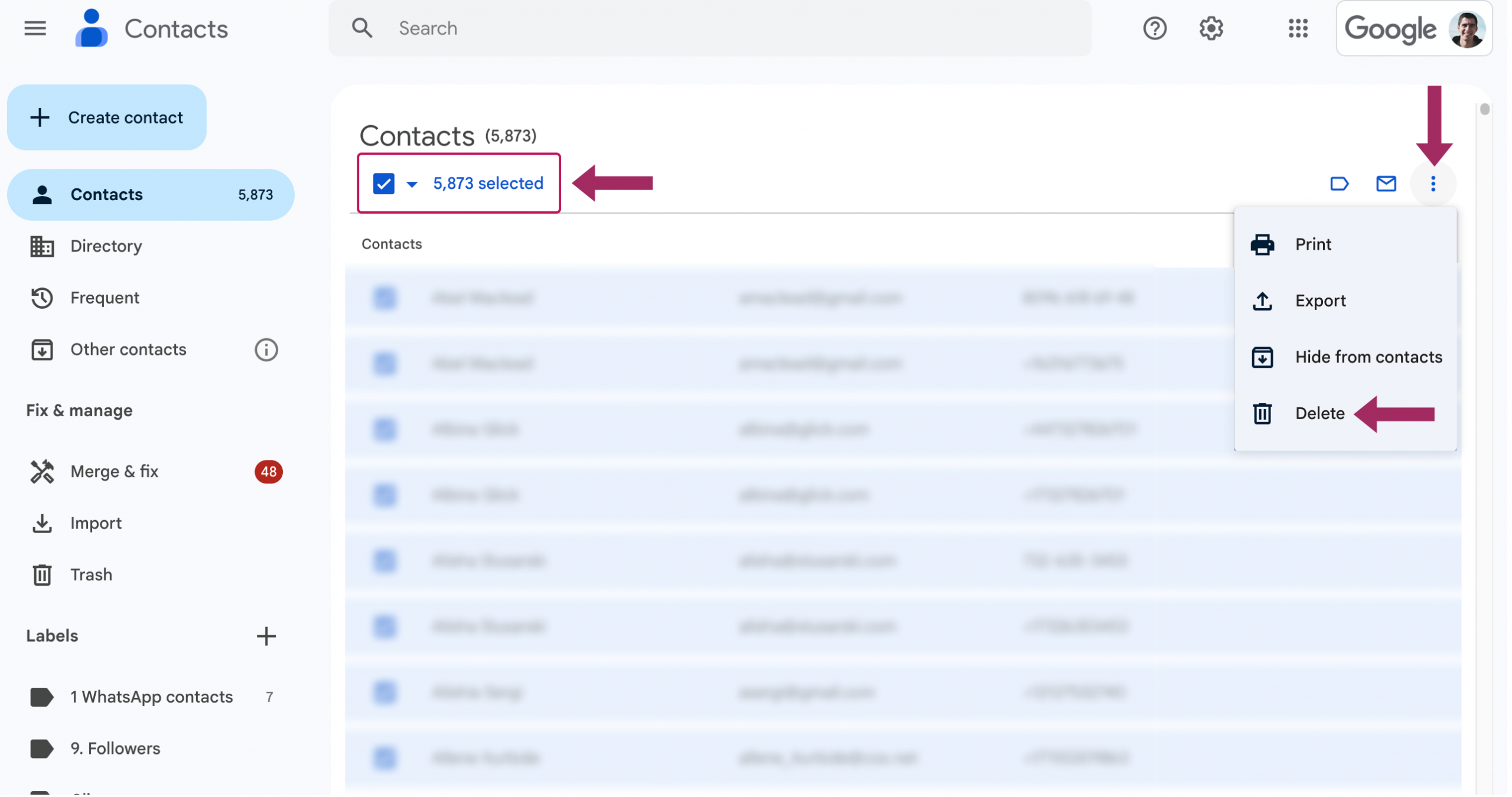Click the Other contacts info icon

tap(266, 350)
